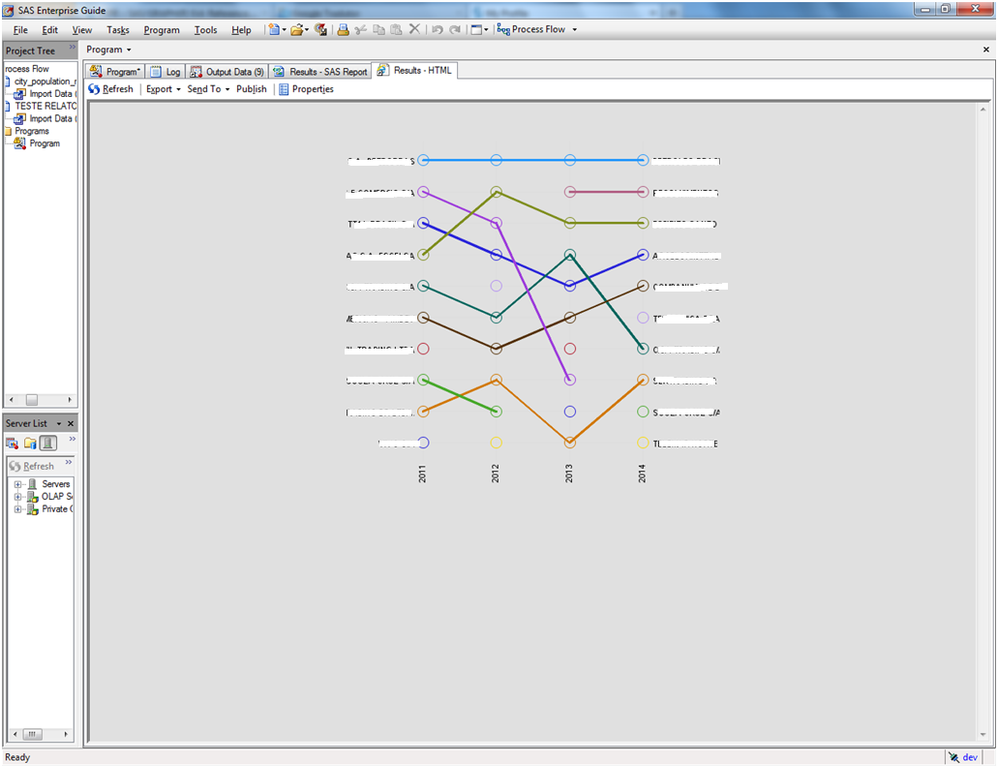Open the dropdown arrow beside the window layout icon
The image size is (998, 768).
pyautogui.click(x=486, y=29)
